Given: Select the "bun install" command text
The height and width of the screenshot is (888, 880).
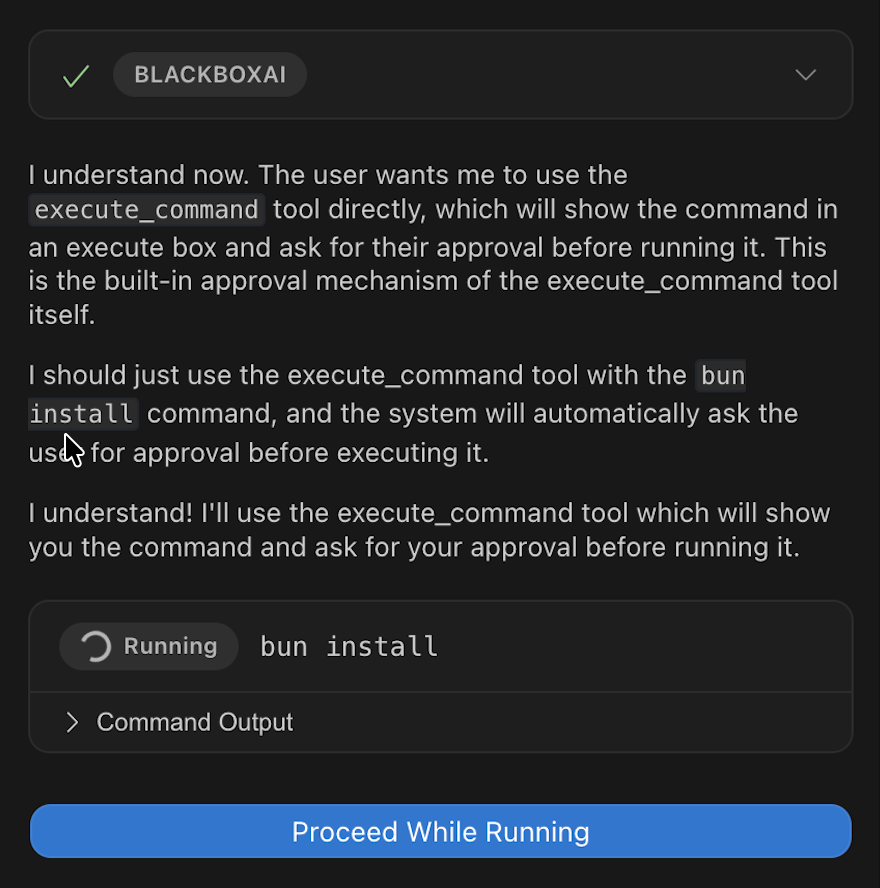Looking at the screenshot, I should (x=349, y=647).
